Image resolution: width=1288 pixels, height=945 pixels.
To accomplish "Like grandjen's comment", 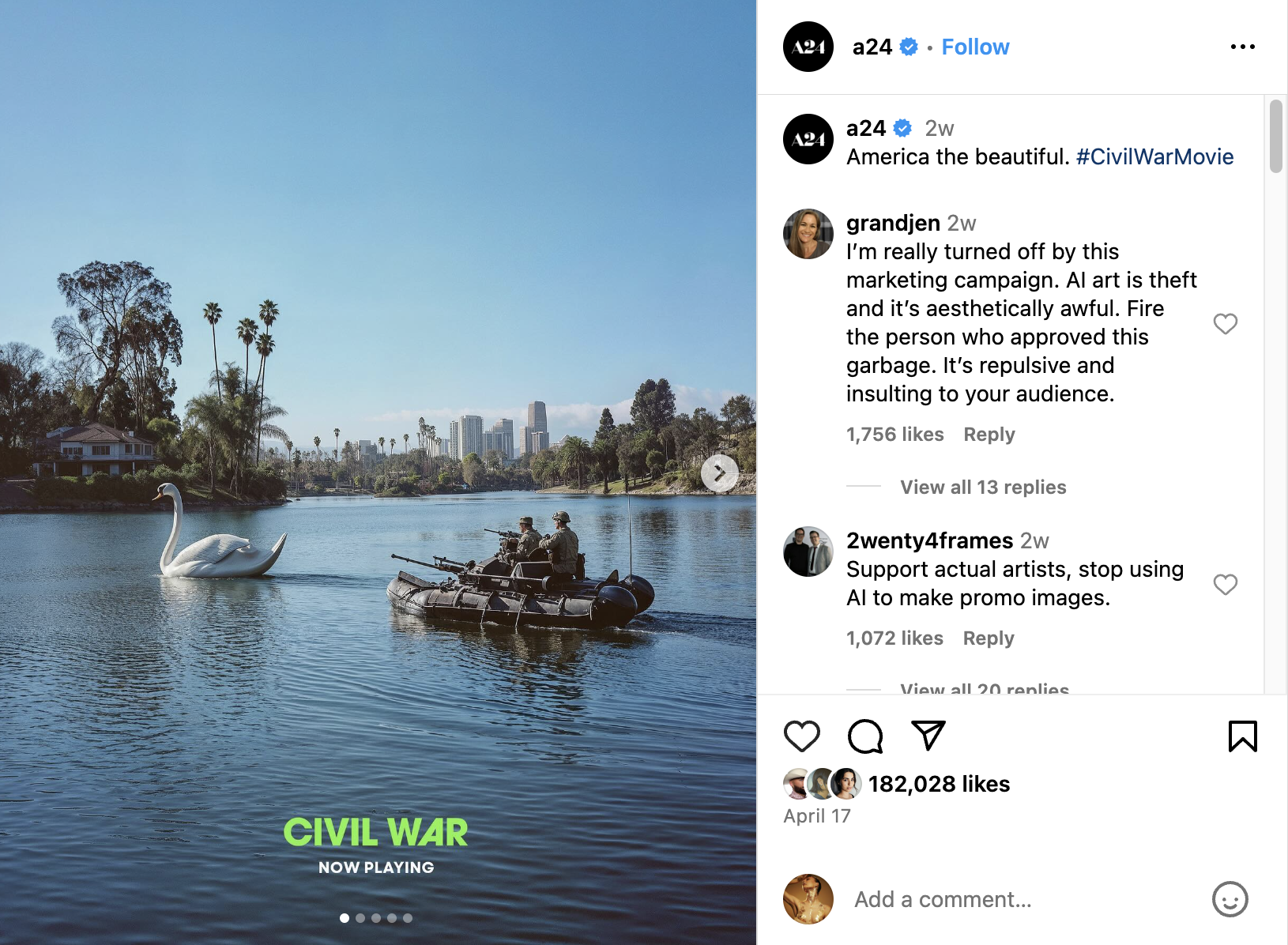I will pyautogui.click(x=1225, y=324).
